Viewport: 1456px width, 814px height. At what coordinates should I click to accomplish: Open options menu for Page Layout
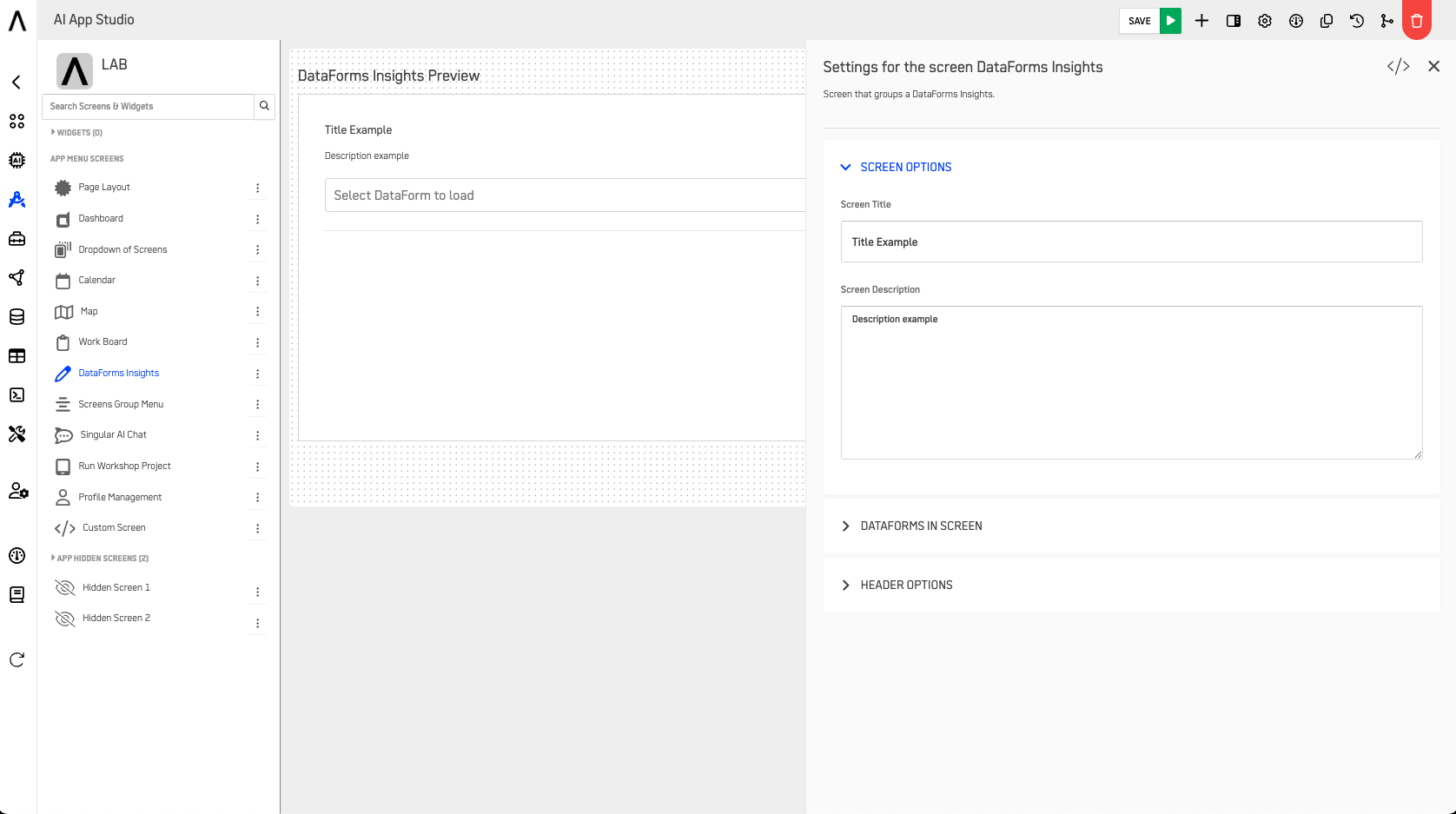point(257,188)
